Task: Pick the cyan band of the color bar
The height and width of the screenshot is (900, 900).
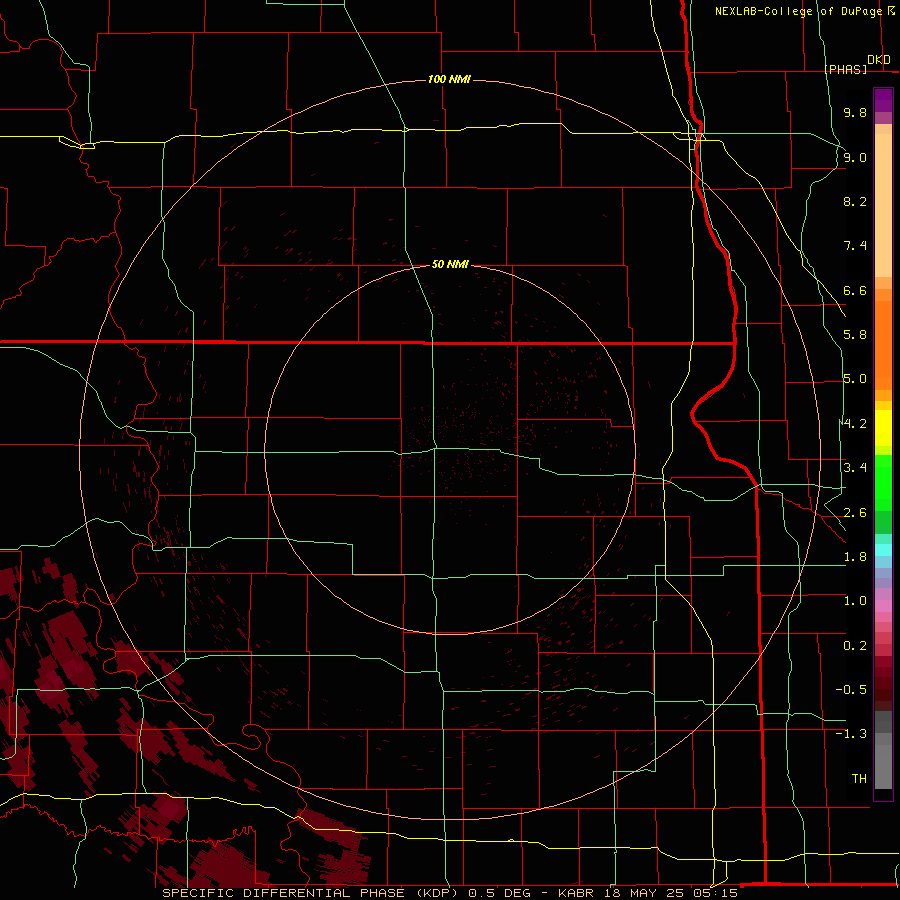Action: (883, 550)
